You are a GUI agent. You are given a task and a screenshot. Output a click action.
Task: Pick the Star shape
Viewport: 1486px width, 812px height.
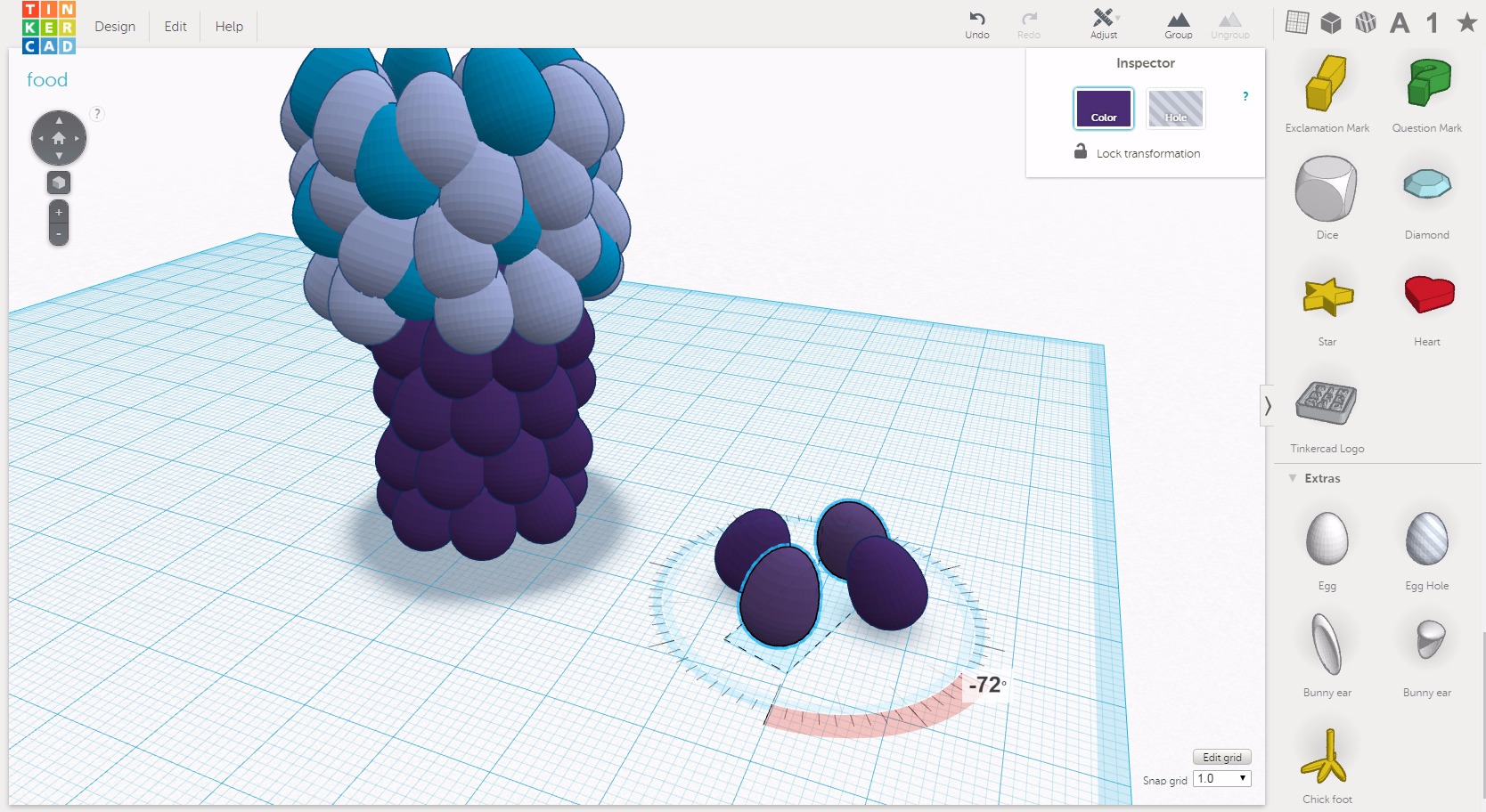point(1327,296)
